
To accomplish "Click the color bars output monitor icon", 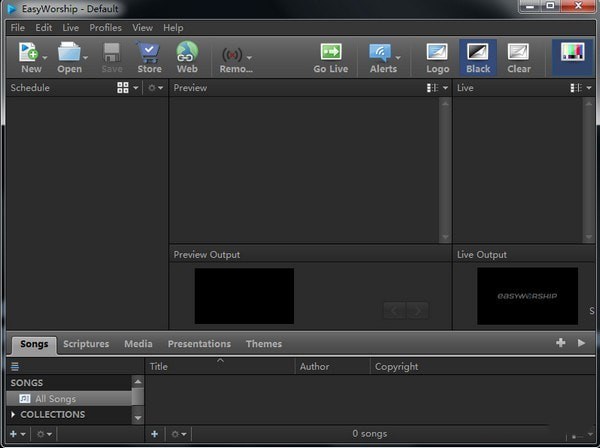I will (572, 54).
